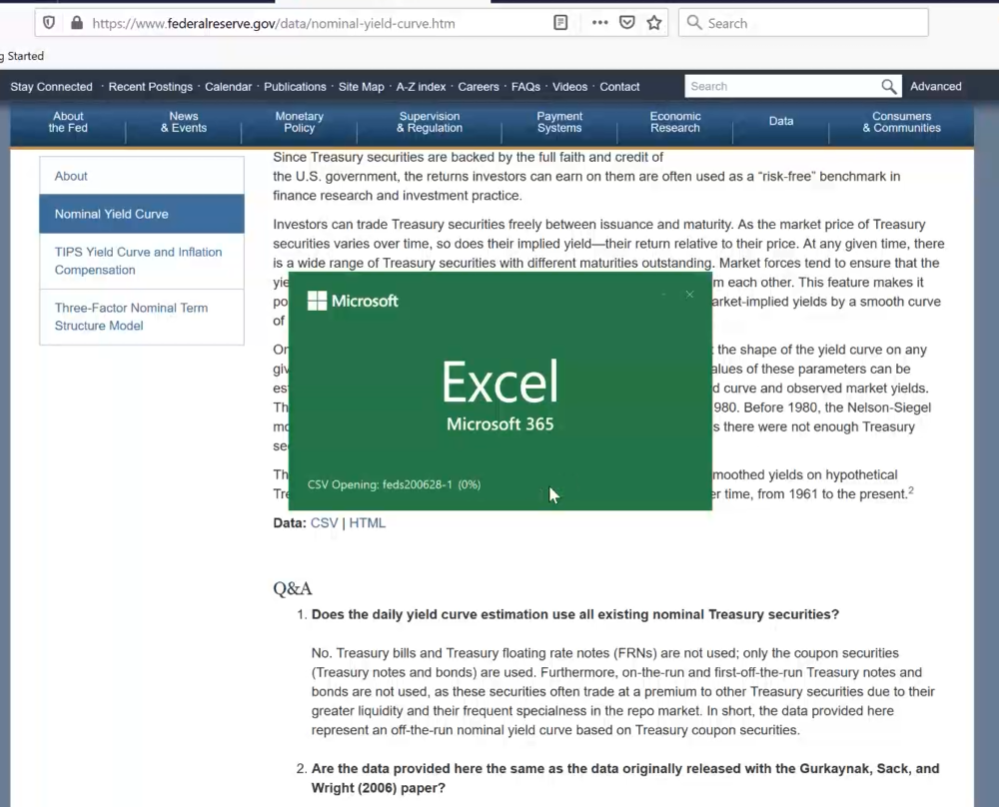Viewport: 999px width, 807px height.
Task: Click inside the browser address bar
Action: 300,22
